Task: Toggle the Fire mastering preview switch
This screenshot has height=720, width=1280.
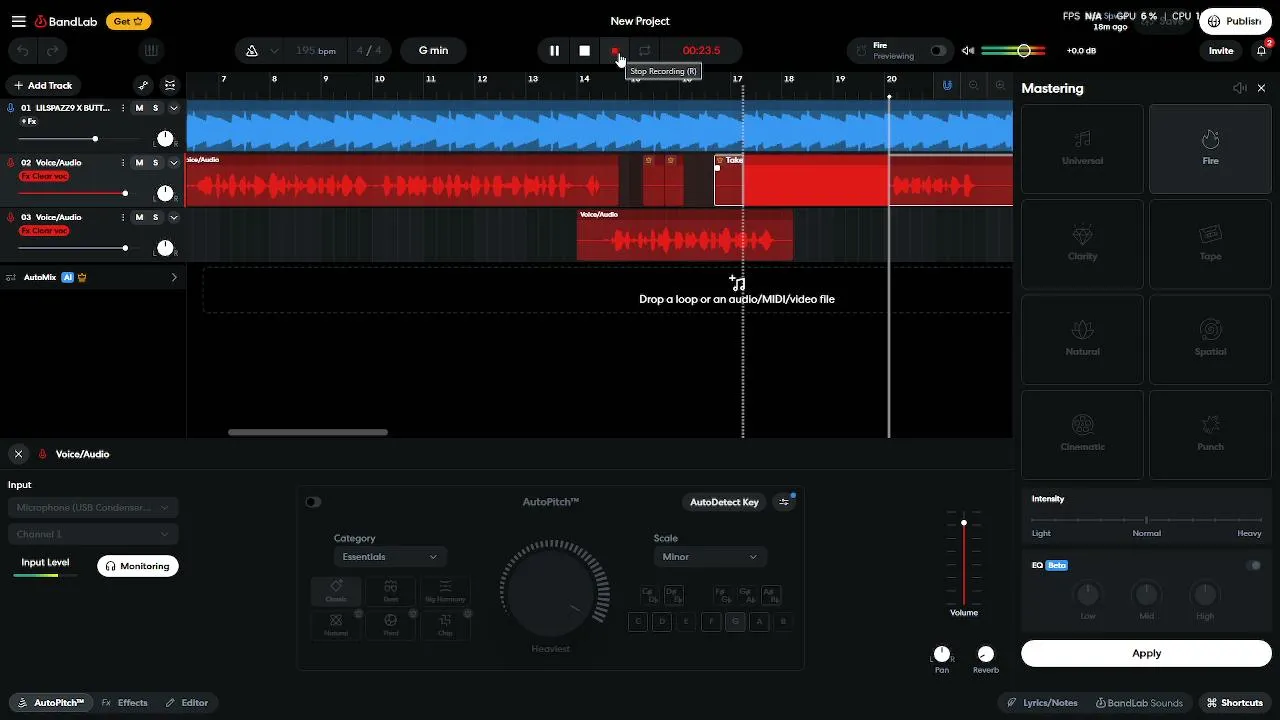Action: 938,51
